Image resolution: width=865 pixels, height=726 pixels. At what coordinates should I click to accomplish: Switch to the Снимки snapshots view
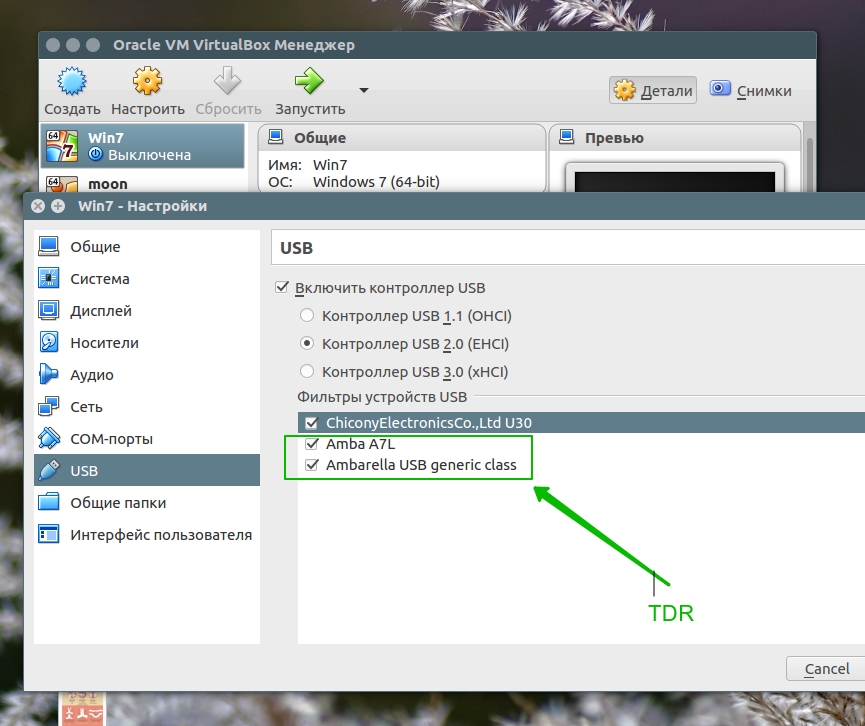click(751, 90)
